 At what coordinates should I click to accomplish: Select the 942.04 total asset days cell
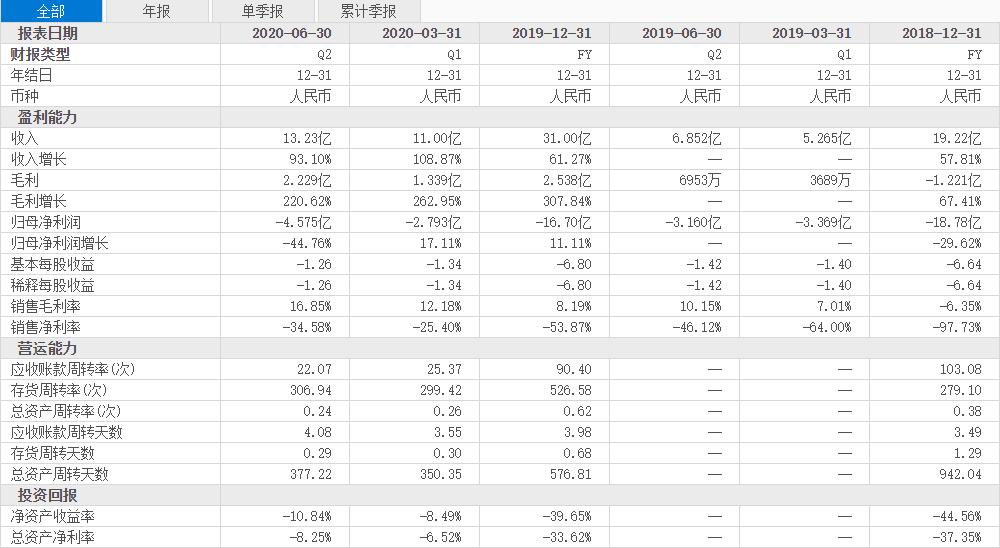tap(960, 474)
